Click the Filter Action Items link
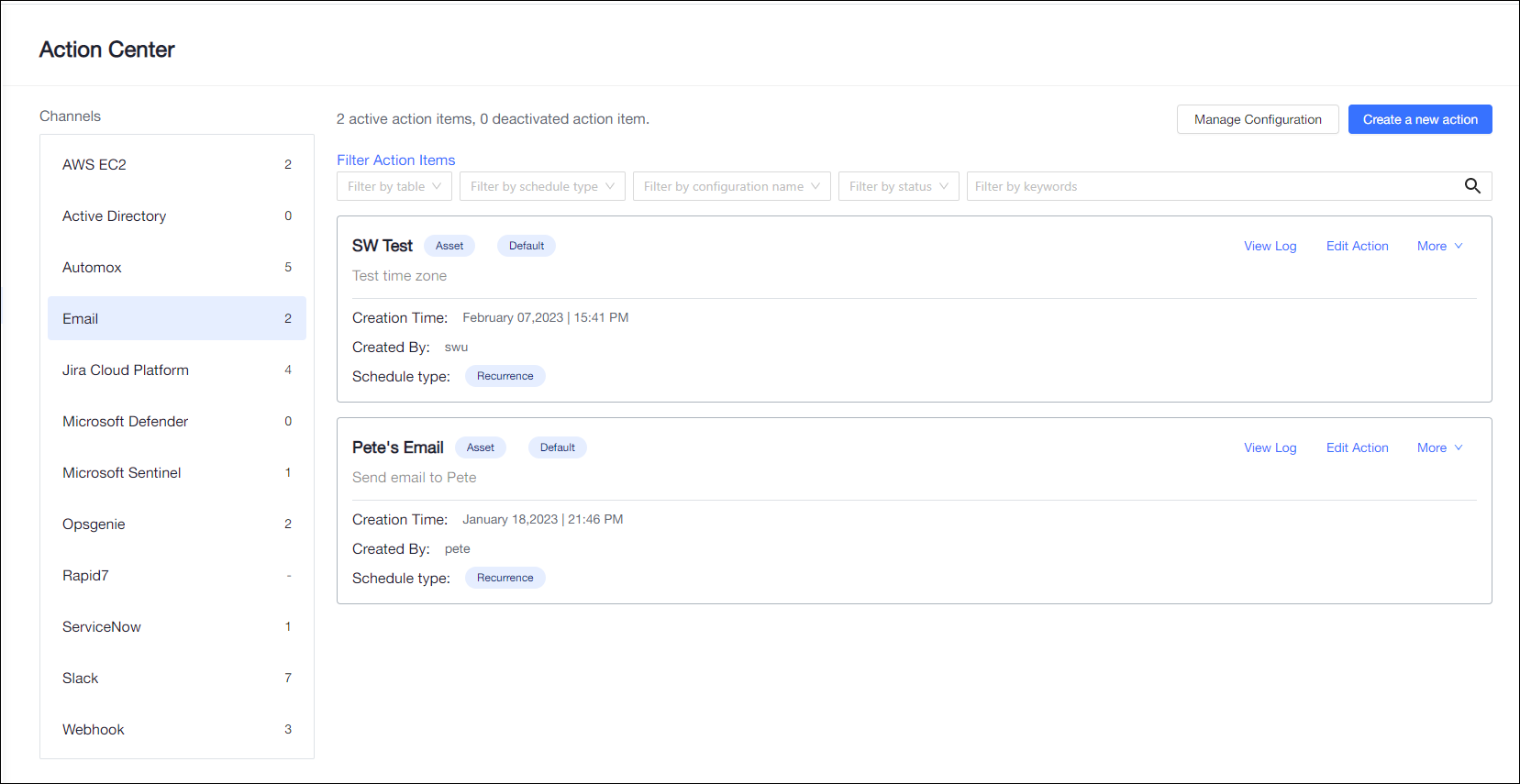Viewport: 1520px width, 784px height. 395,160
